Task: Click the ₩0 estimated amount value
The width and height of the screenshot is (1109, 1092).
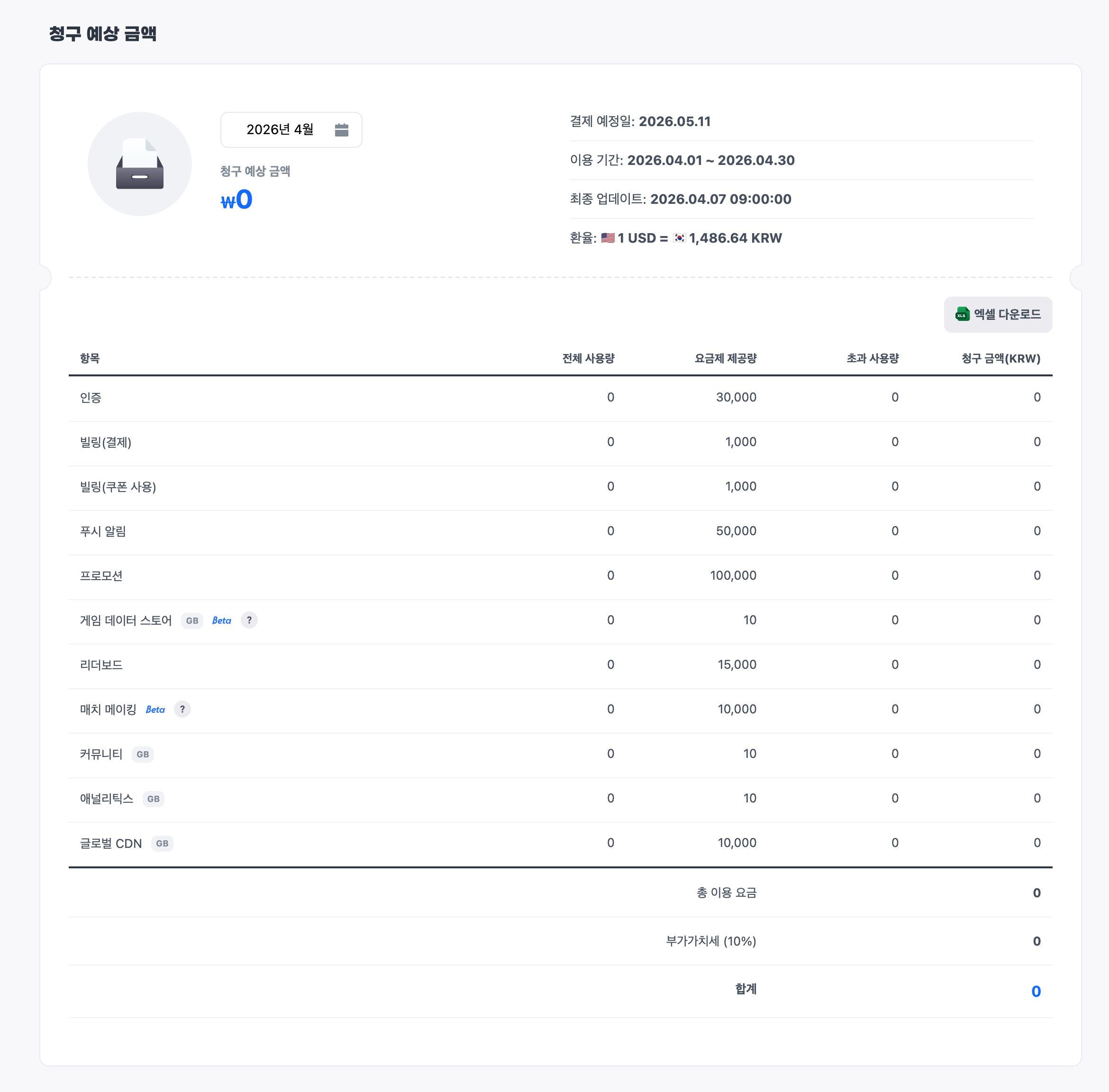Action: click(x=237, y=200)
